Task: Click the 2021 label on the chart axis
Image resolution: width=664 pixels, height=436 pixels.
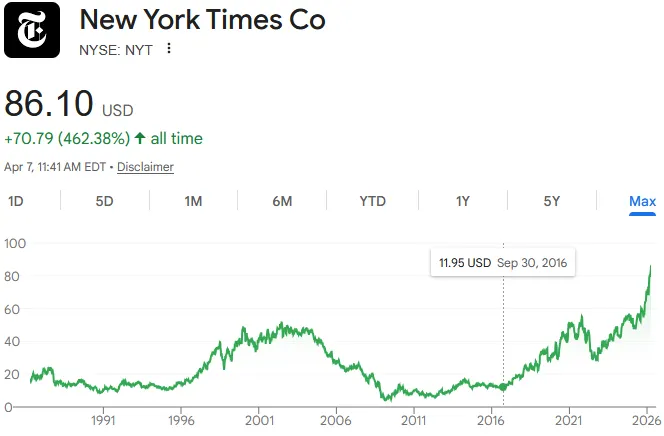Action: tap(569, 423)
